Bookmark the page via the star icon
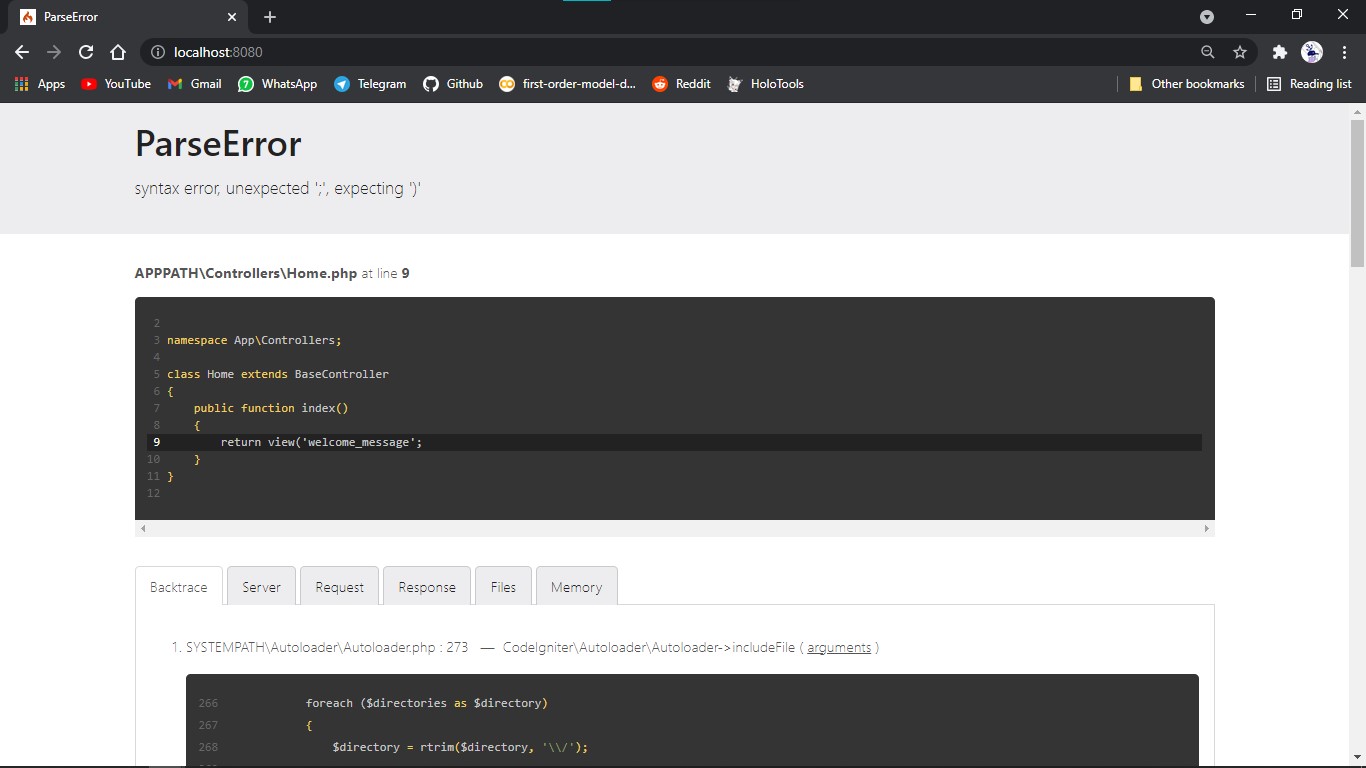 [x=1239, y=52]
